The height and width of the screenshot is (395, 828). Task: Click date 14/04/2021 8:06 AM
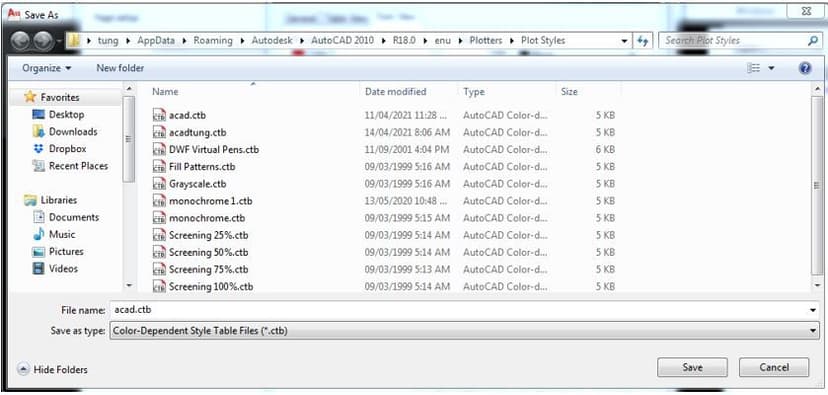click(x=407, y=133)
